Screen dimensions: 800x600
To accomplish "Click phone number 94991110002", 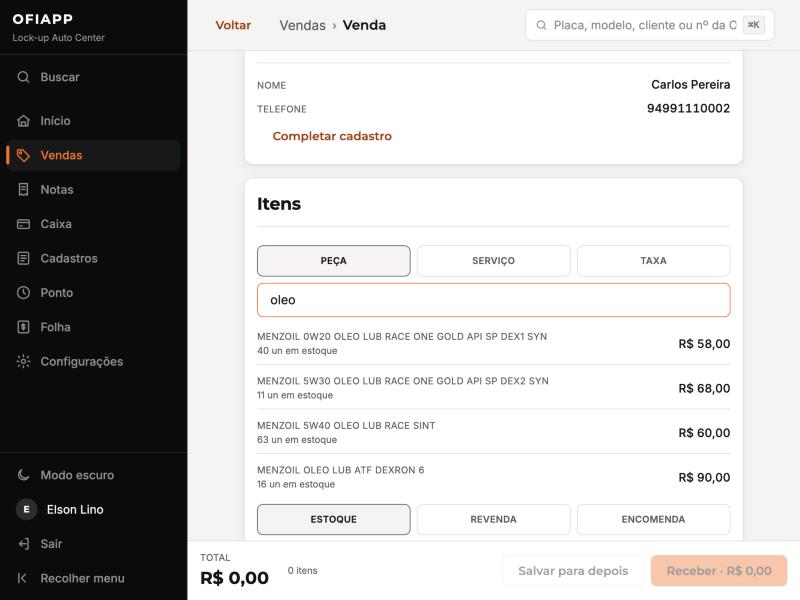I will (688, 108).
